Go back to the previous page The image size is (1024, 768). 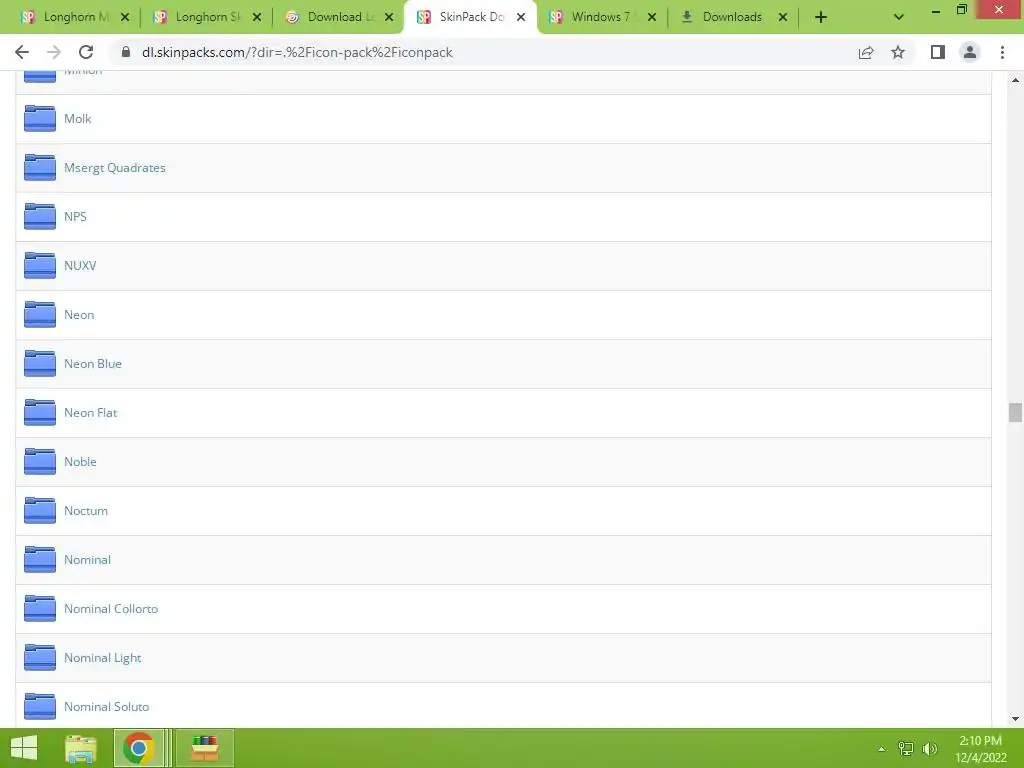pyautogui.click(x=22, y=52)
